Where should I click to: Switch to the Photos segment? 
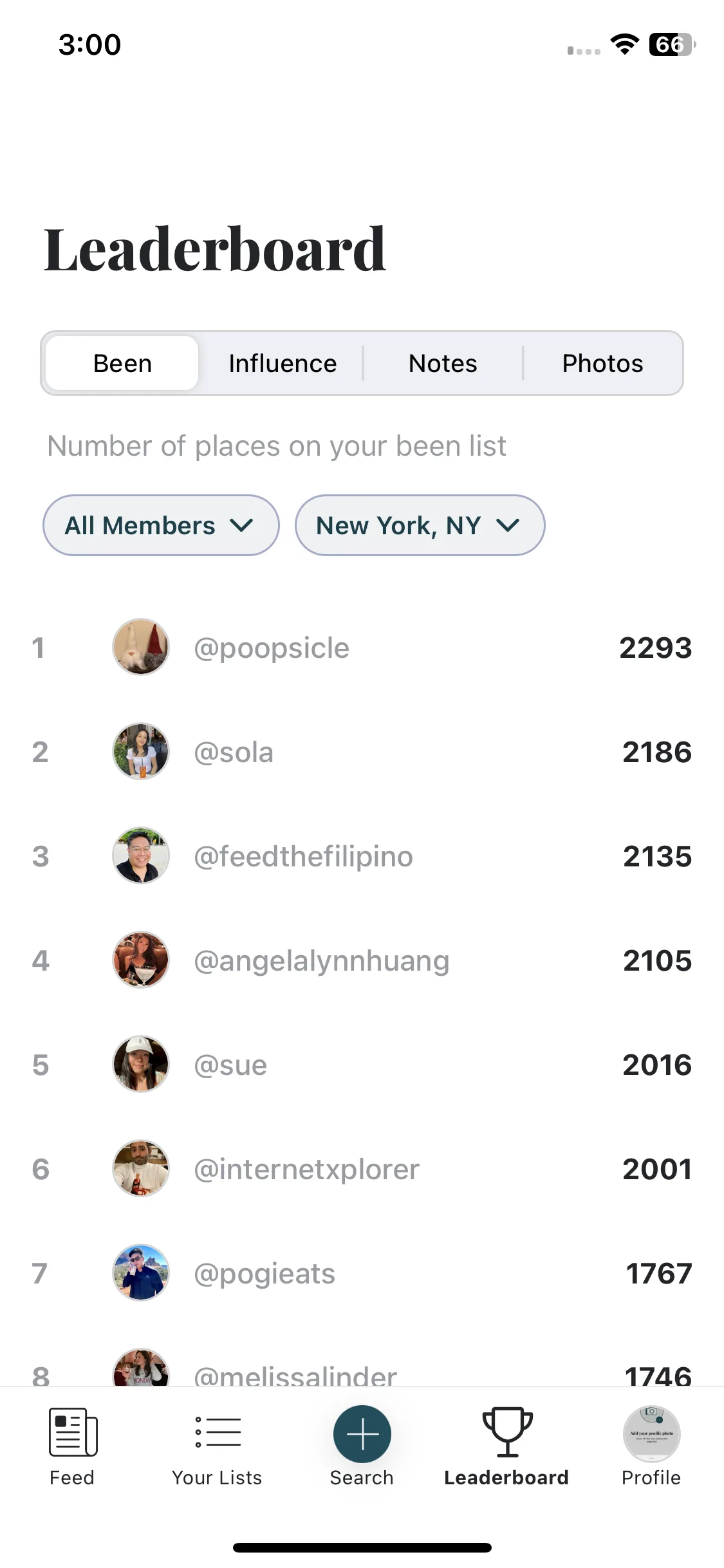602,363
